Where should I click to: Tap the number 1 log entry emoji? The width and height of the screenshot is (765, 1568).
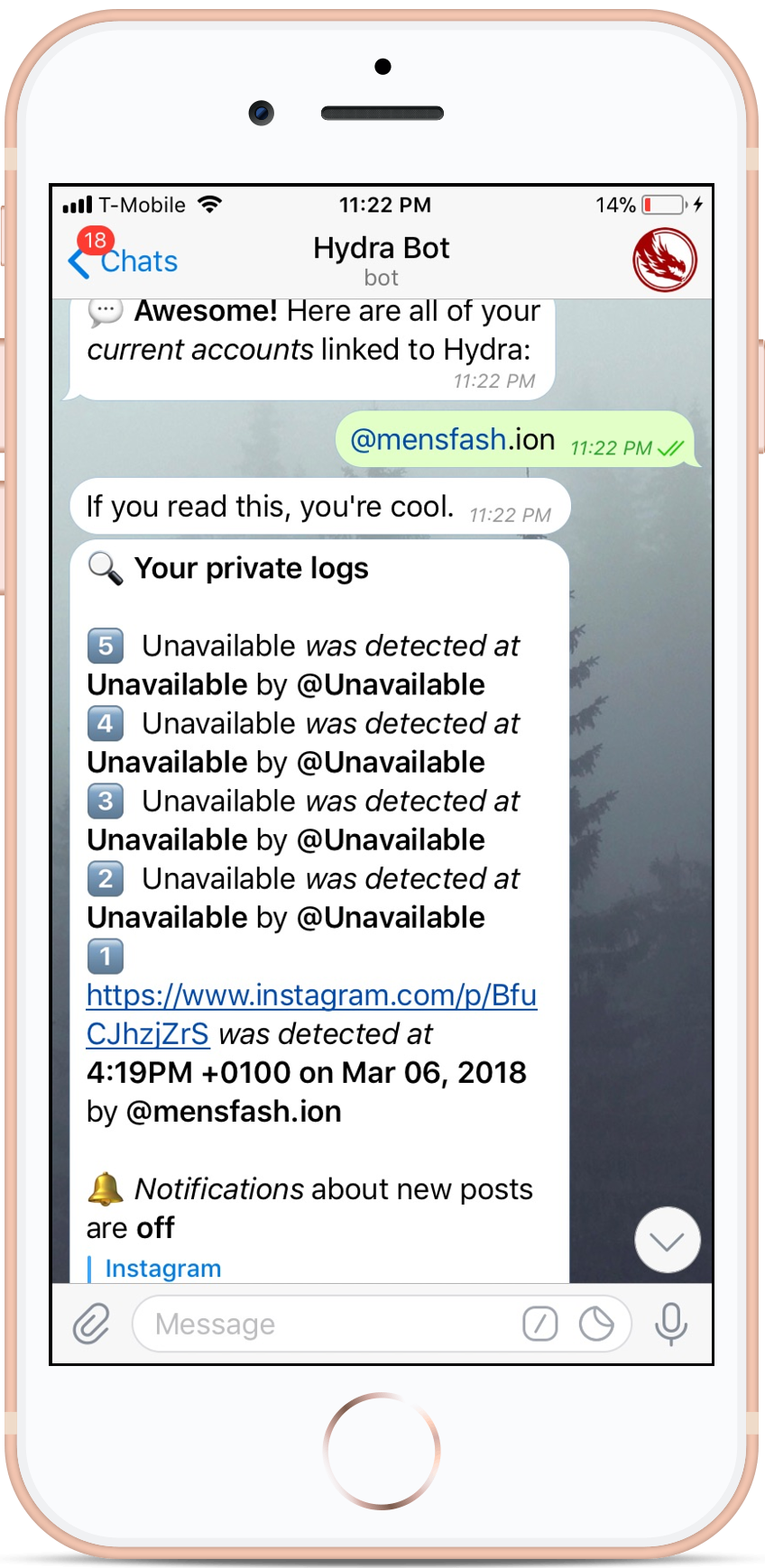click(x=106, y=956)
